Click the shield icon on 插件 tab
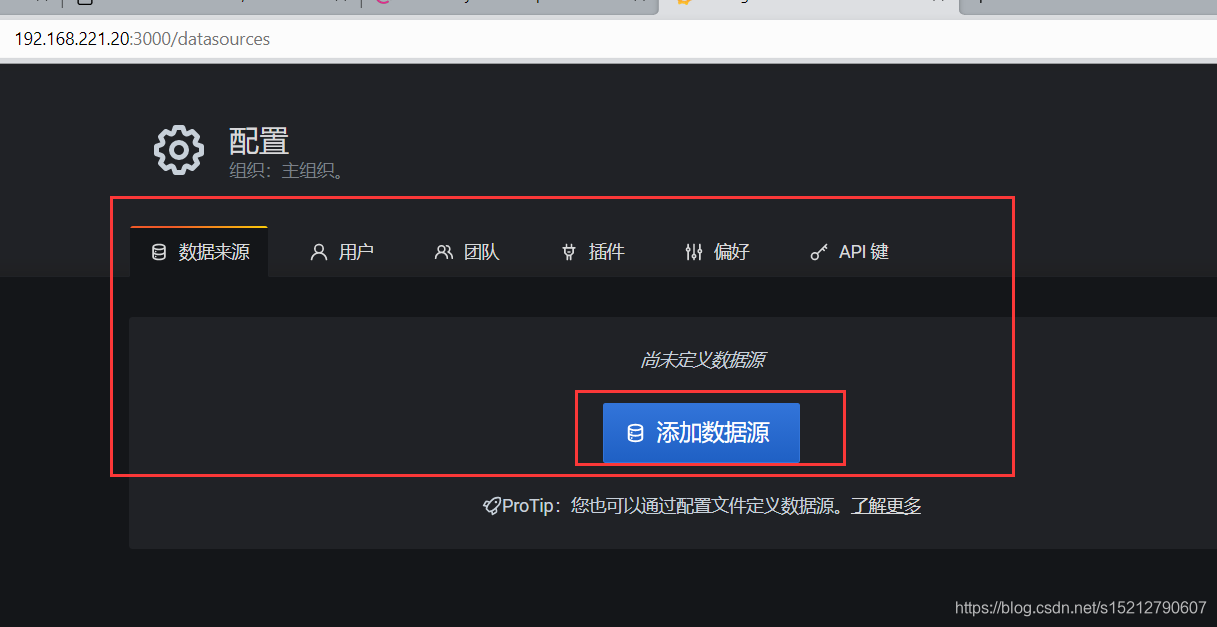 pyautogui.click(x=568, y=252)
